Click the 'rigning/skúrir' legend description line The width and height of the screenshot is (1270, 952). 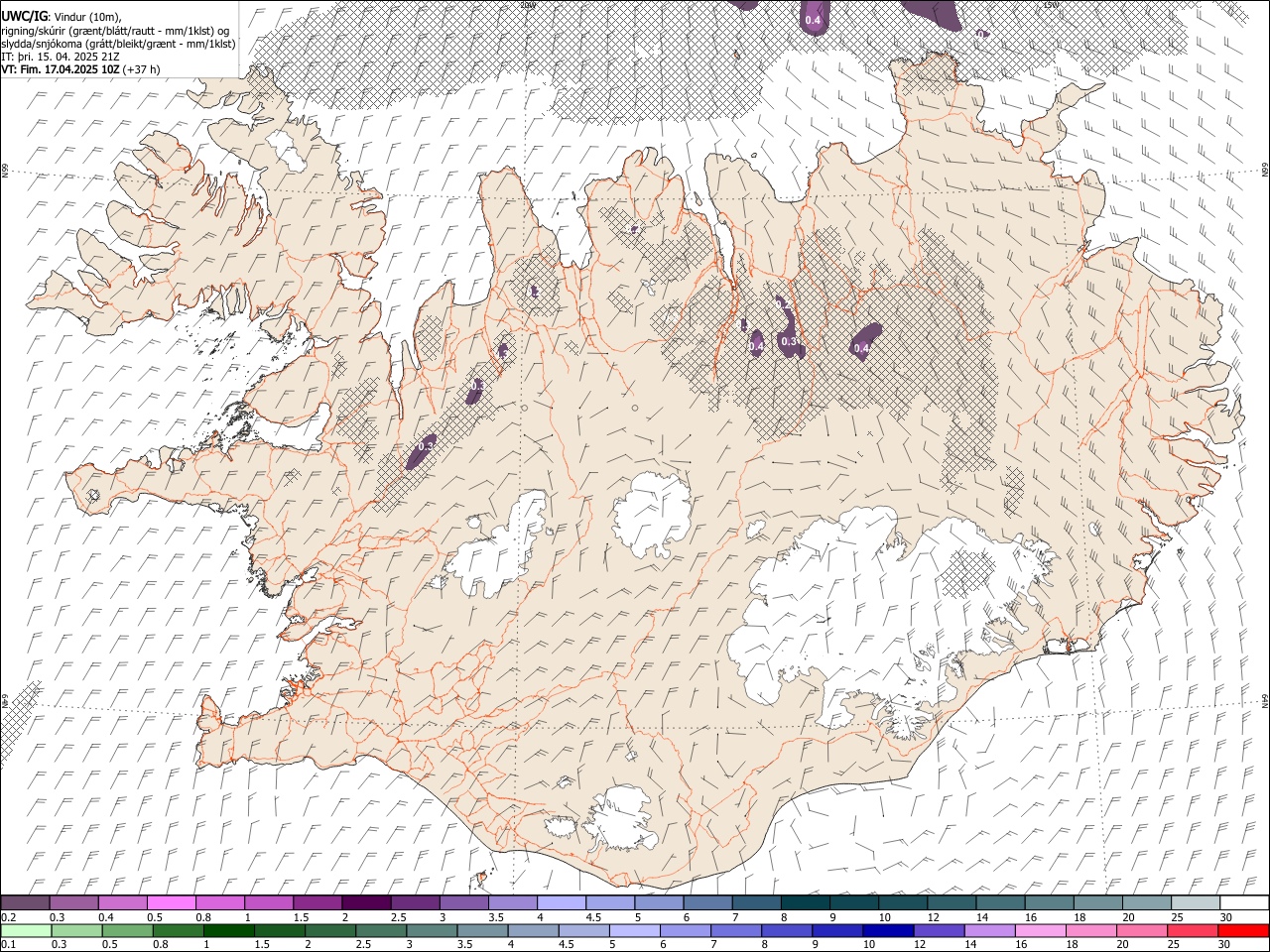click(x=116, y=31)
